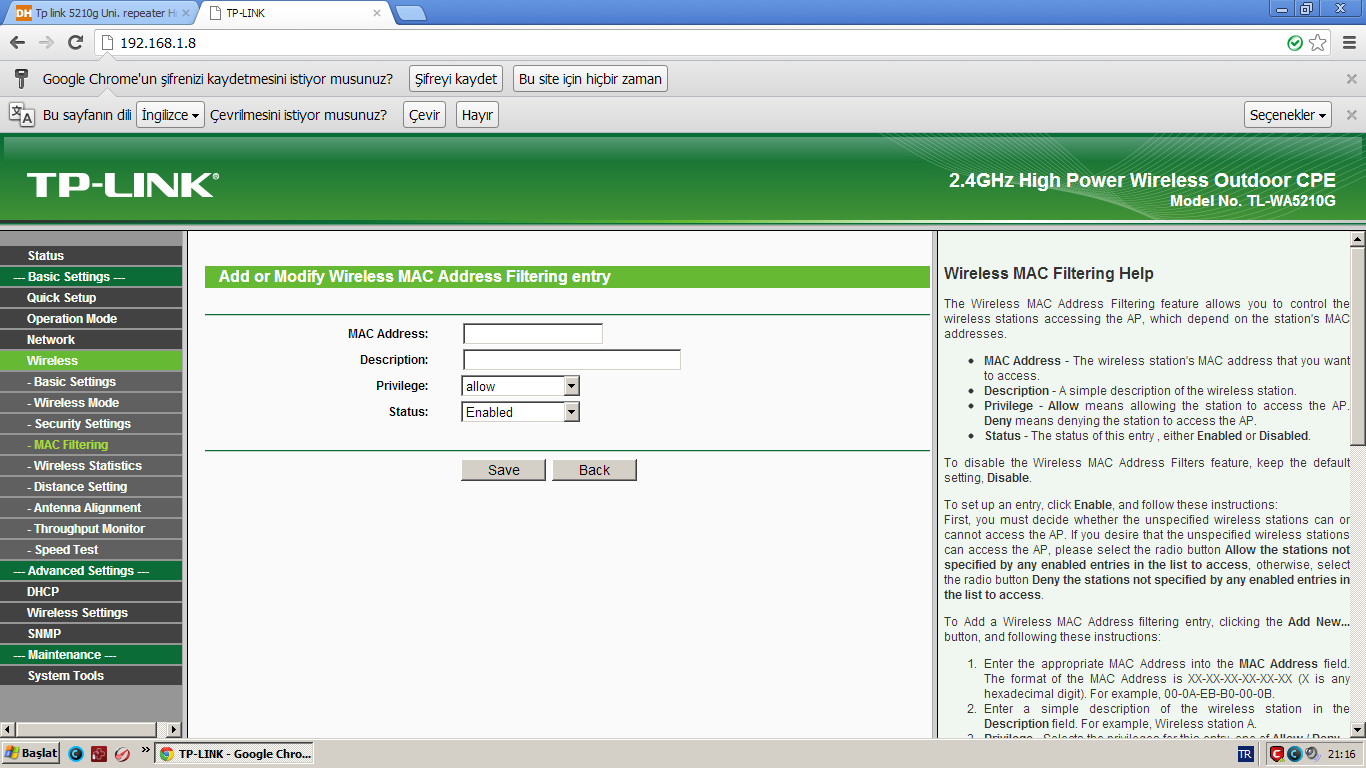
Task: Open SNMP in sidebar
Action: point(91,634)
